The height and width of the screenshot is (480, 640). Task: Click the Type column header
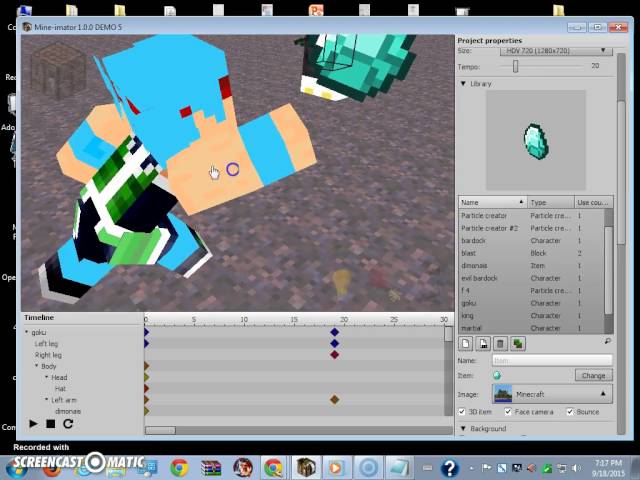tap(550, 202)
